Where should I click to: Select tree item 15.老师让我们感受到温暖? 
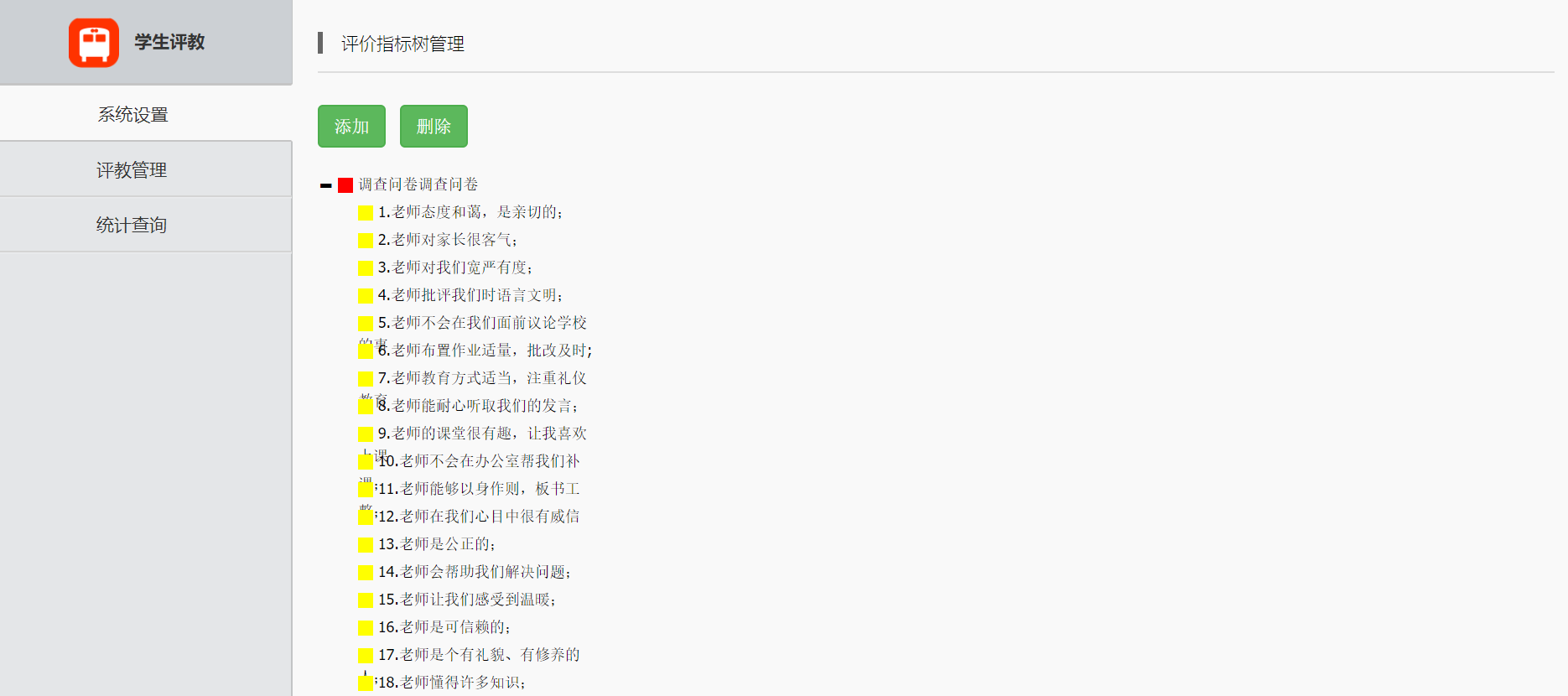(x=466, y=600)
